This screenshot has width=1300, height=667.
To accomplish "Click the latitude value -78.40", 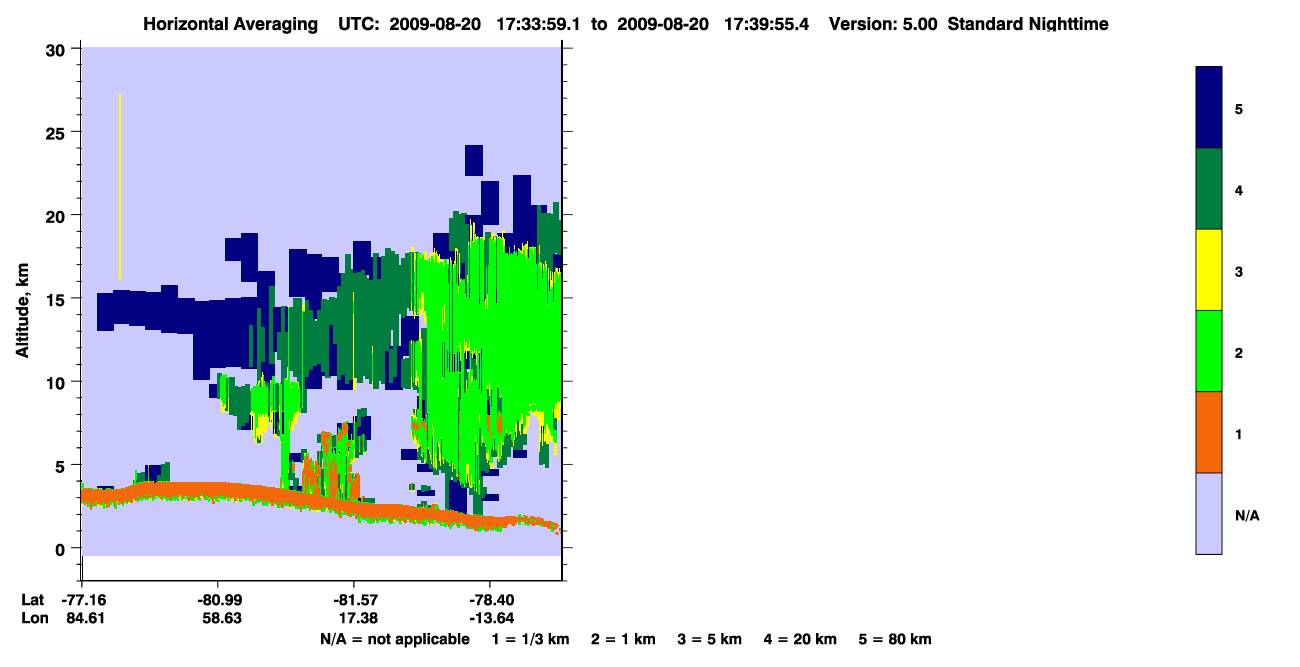I will pyautogui.click(x=490, y=600).
